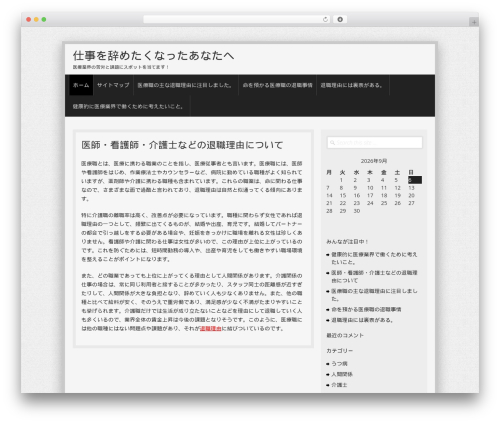Screen dimensions: 500x423
Task: Click the article heading 医師・看護師・介護士などの退職理由について
Action: tap(182, 145)
